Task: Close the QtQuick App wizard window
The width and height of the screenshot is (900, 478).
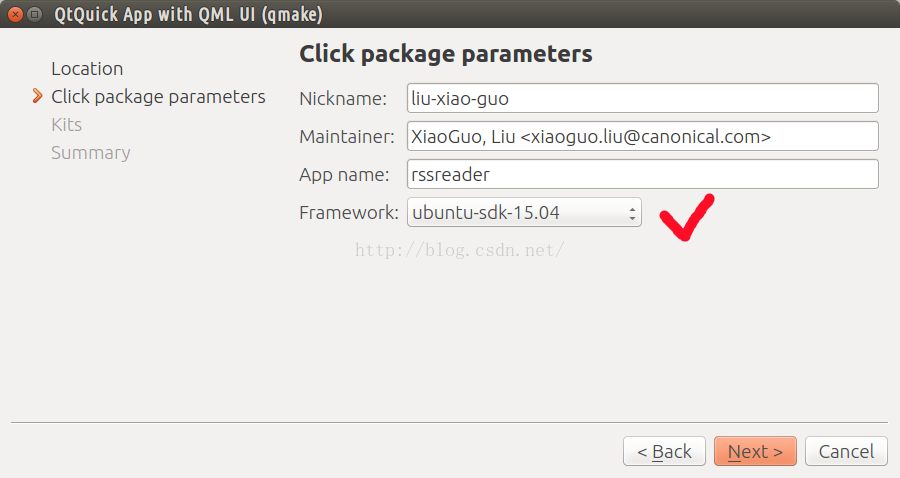Action: 15,14
